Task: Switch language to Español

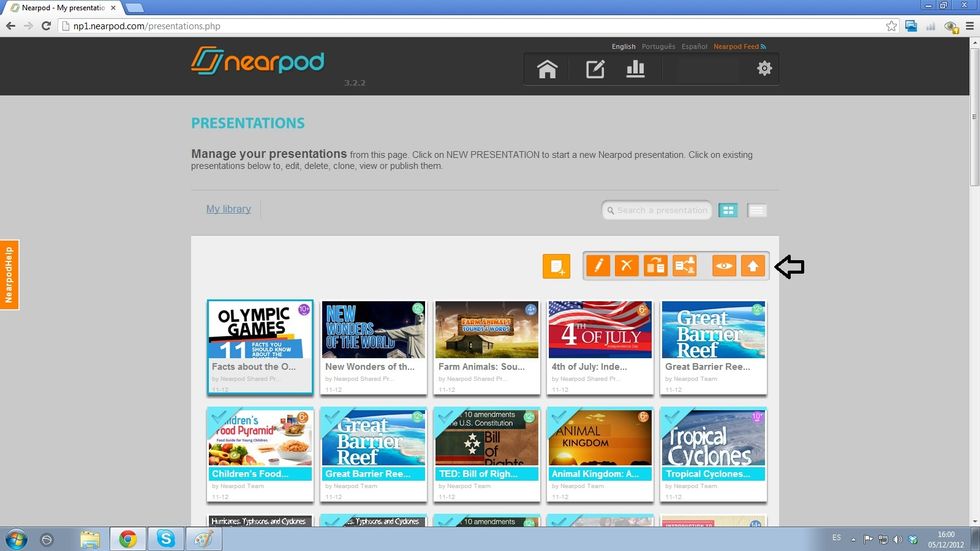Action: (694, 46)
